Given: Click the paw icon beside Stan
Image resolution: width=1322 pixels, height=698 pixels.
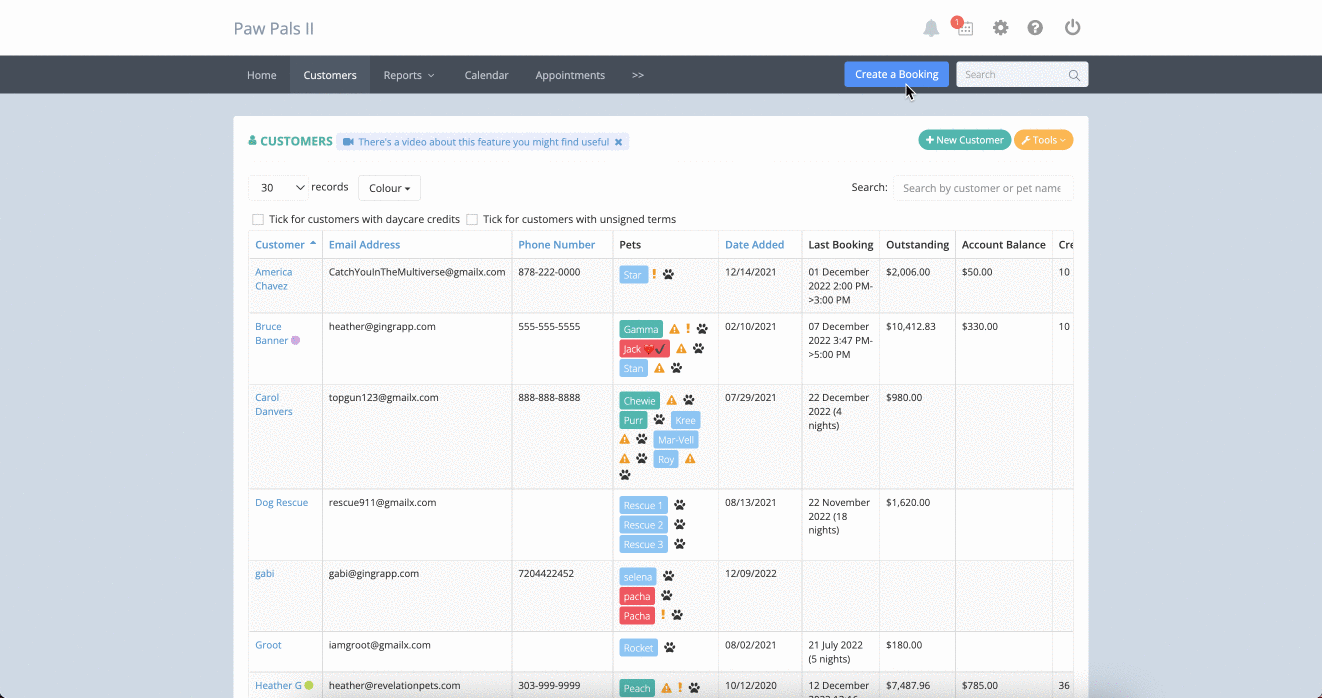Looking at the screenshot, I should pos(676,368).
